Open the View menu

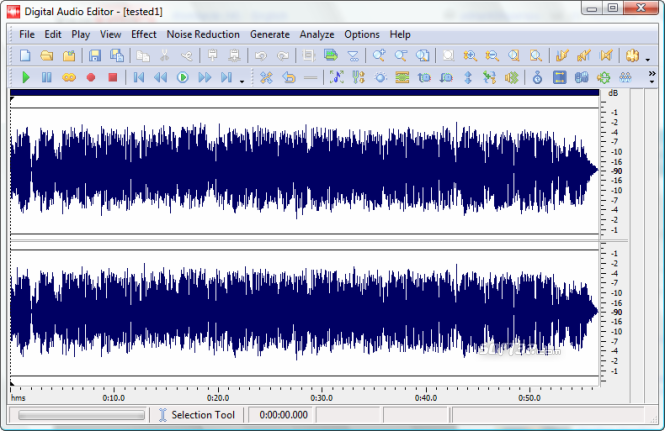tap(111, 34)
